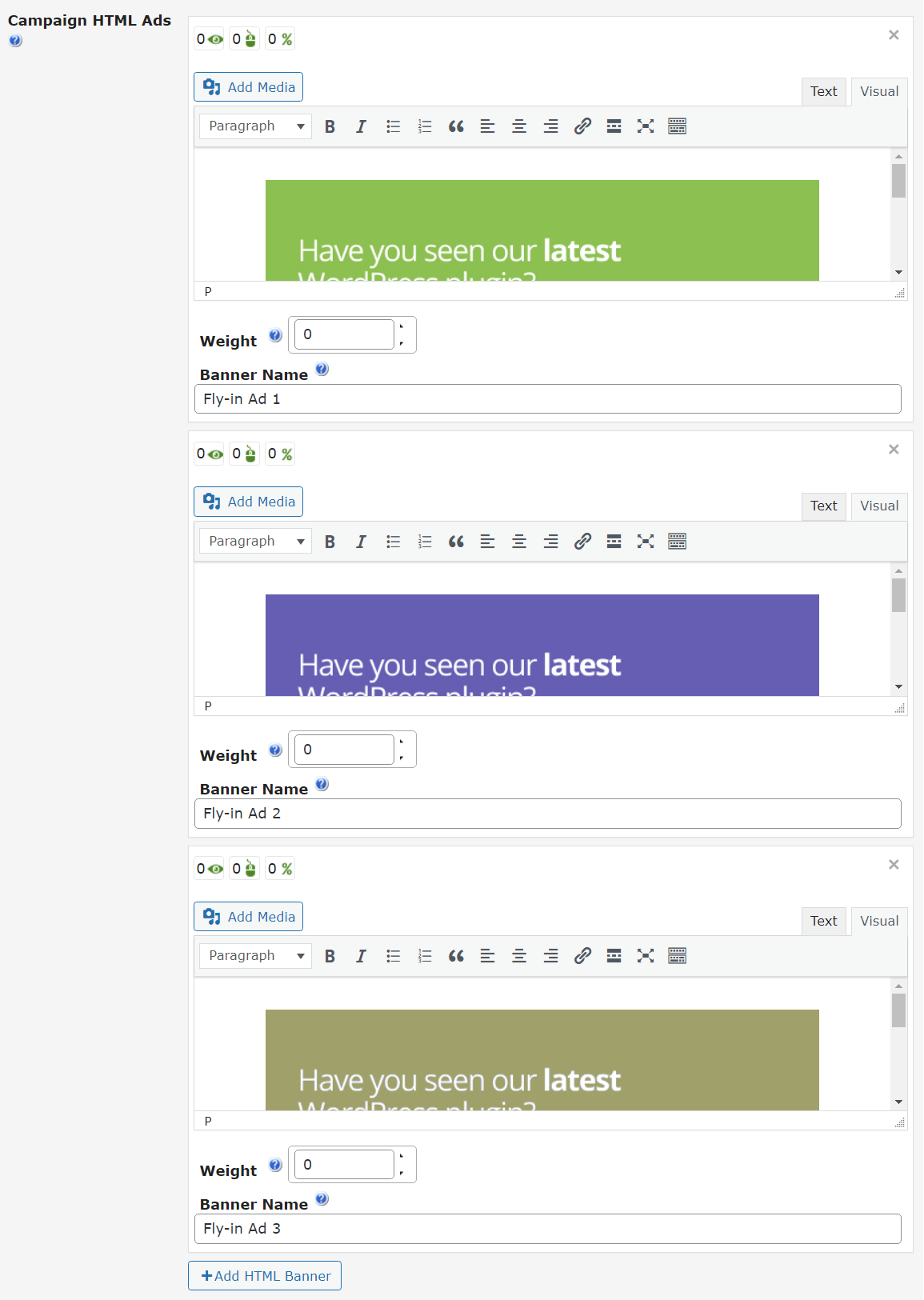
Task: Click Banner Name field containing Fly-in Ad 3
Action: (548, 1229)
